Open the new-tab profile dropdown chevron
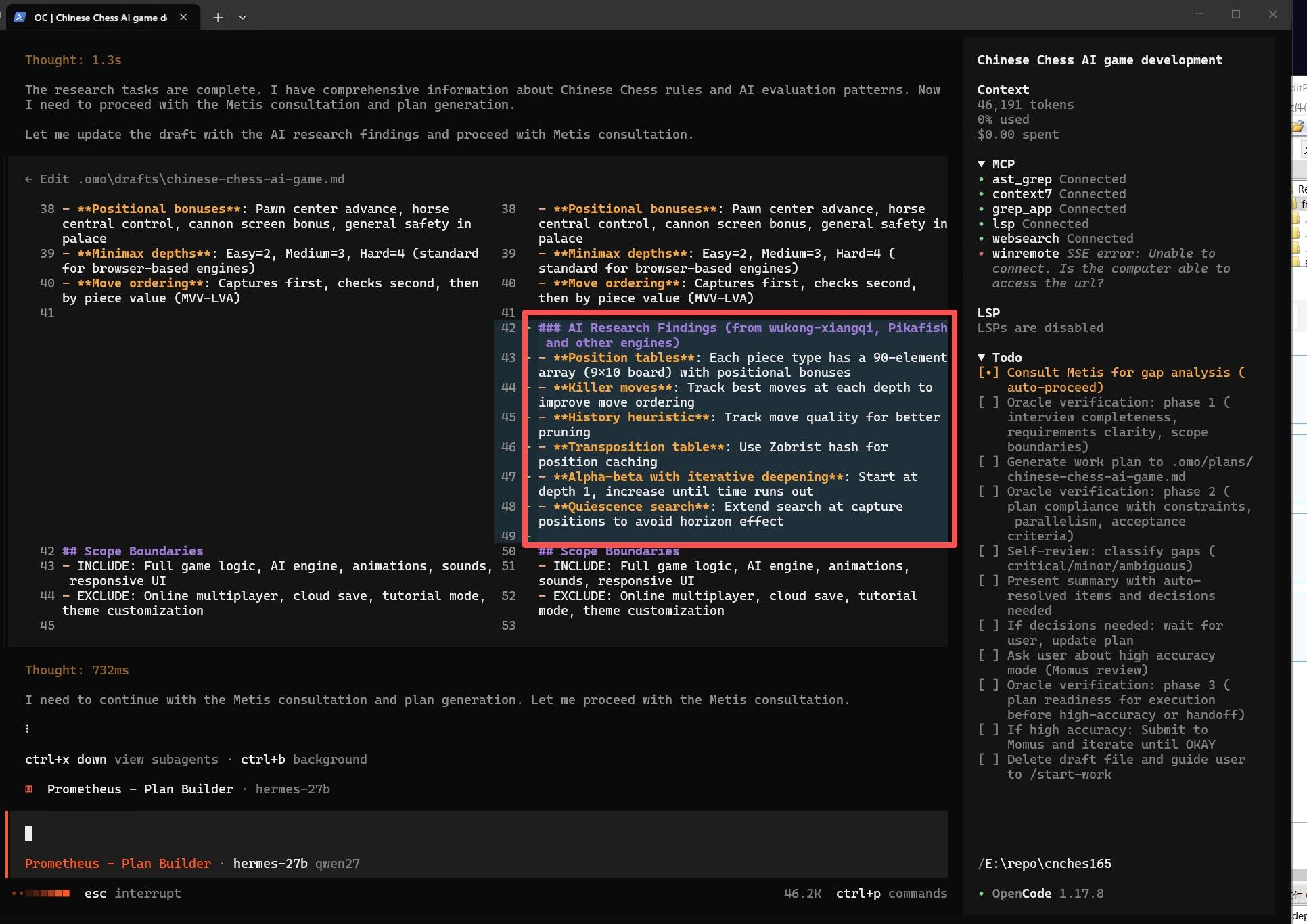Screen dimensions: 1307x924 pos(242,18)
